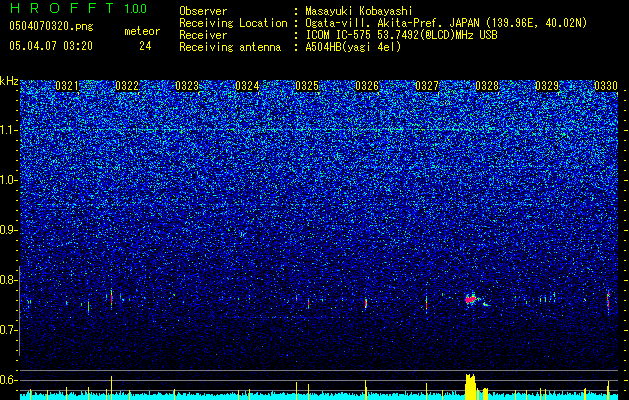Click the 0327 time marker
Viewport: 629px width, 400px height.
pos(427,86)
